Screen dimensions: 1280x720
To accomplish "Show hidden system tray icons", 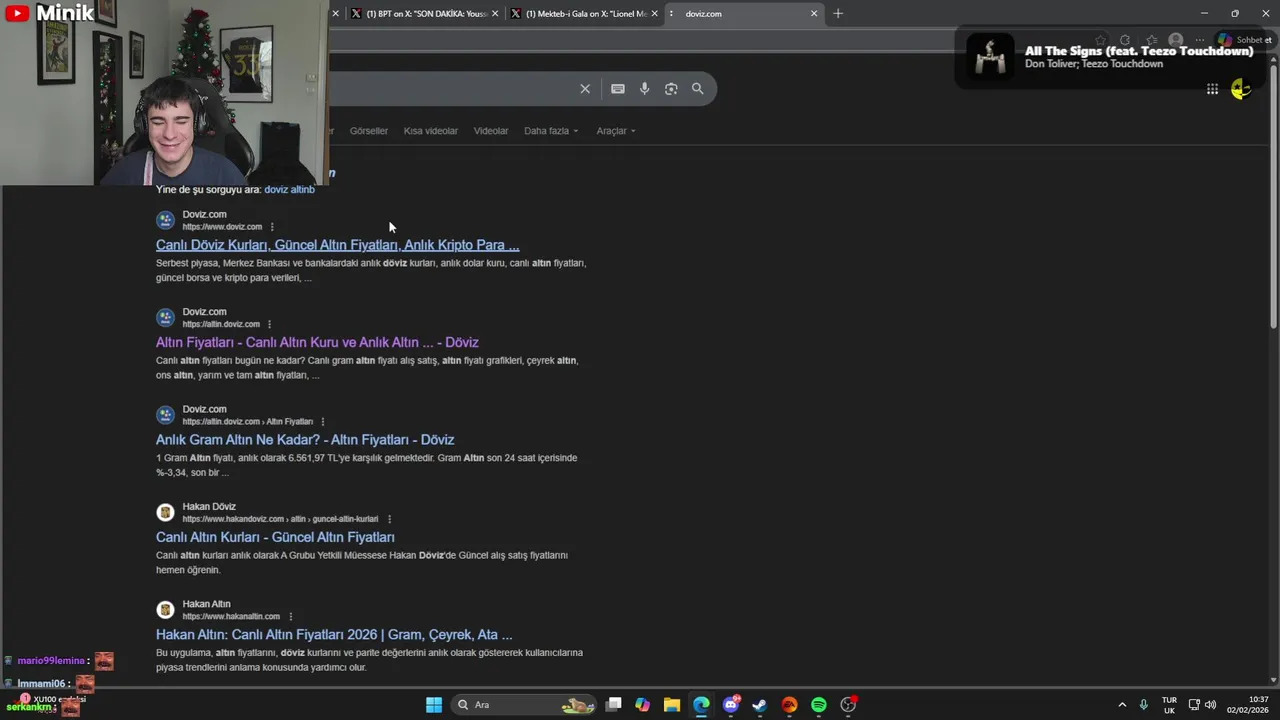I will pos(1122,705).
